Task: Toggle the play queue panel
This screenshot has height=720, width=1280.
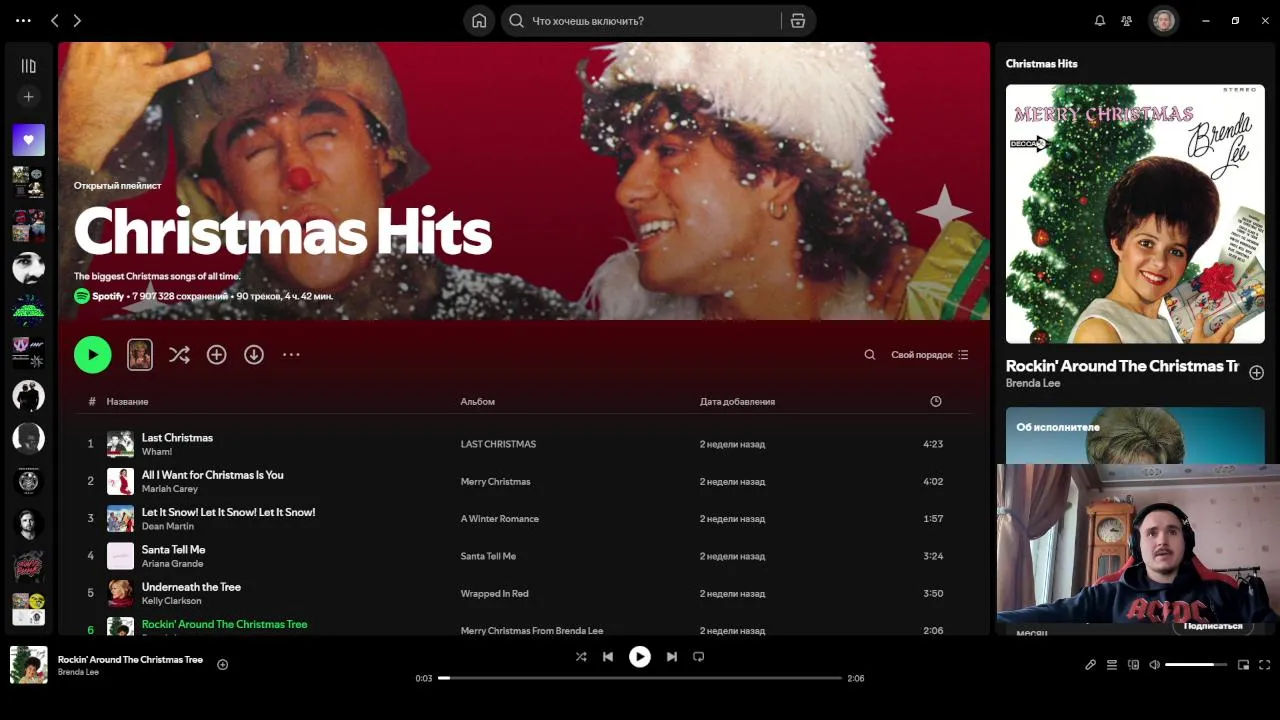Action: [x=1112, y=665]
